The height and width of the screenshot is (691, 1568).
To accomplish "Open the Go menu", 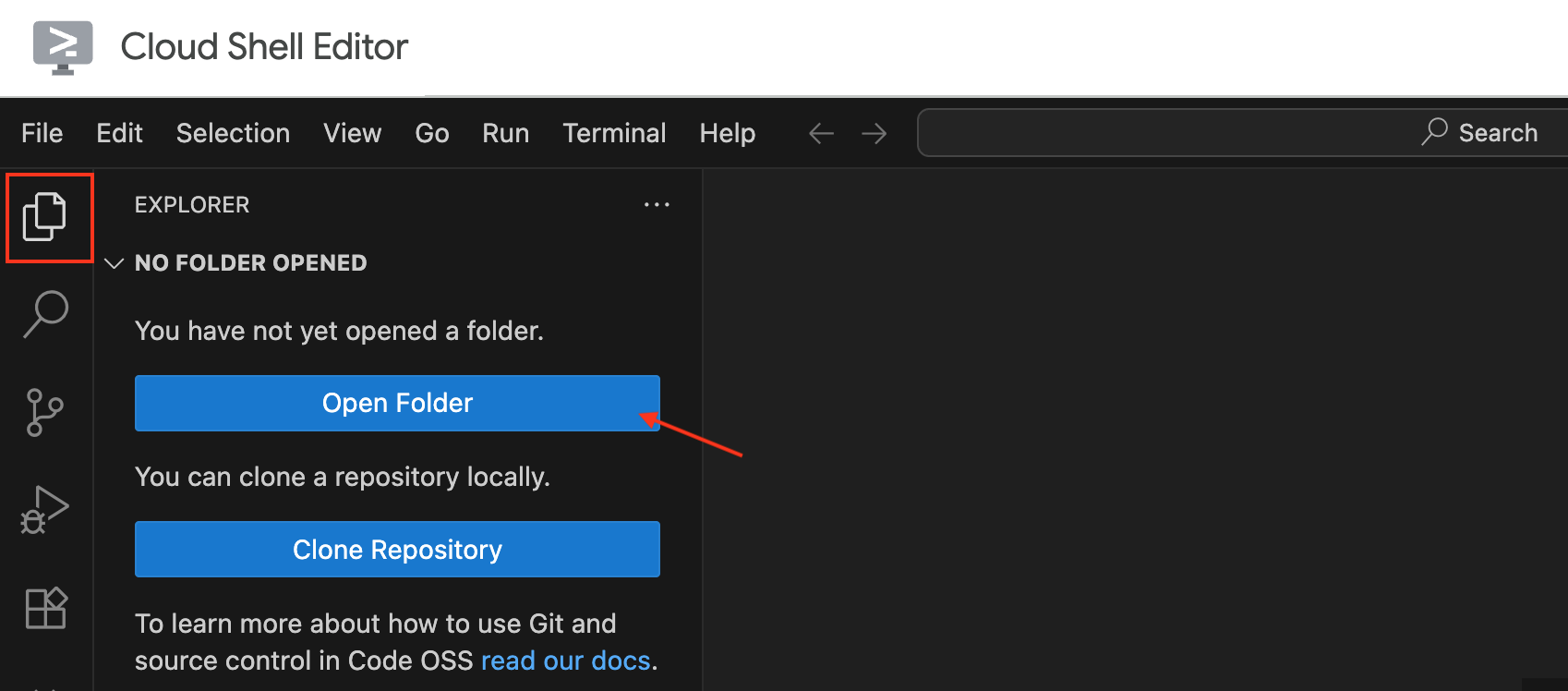I will tap(431, 134).
